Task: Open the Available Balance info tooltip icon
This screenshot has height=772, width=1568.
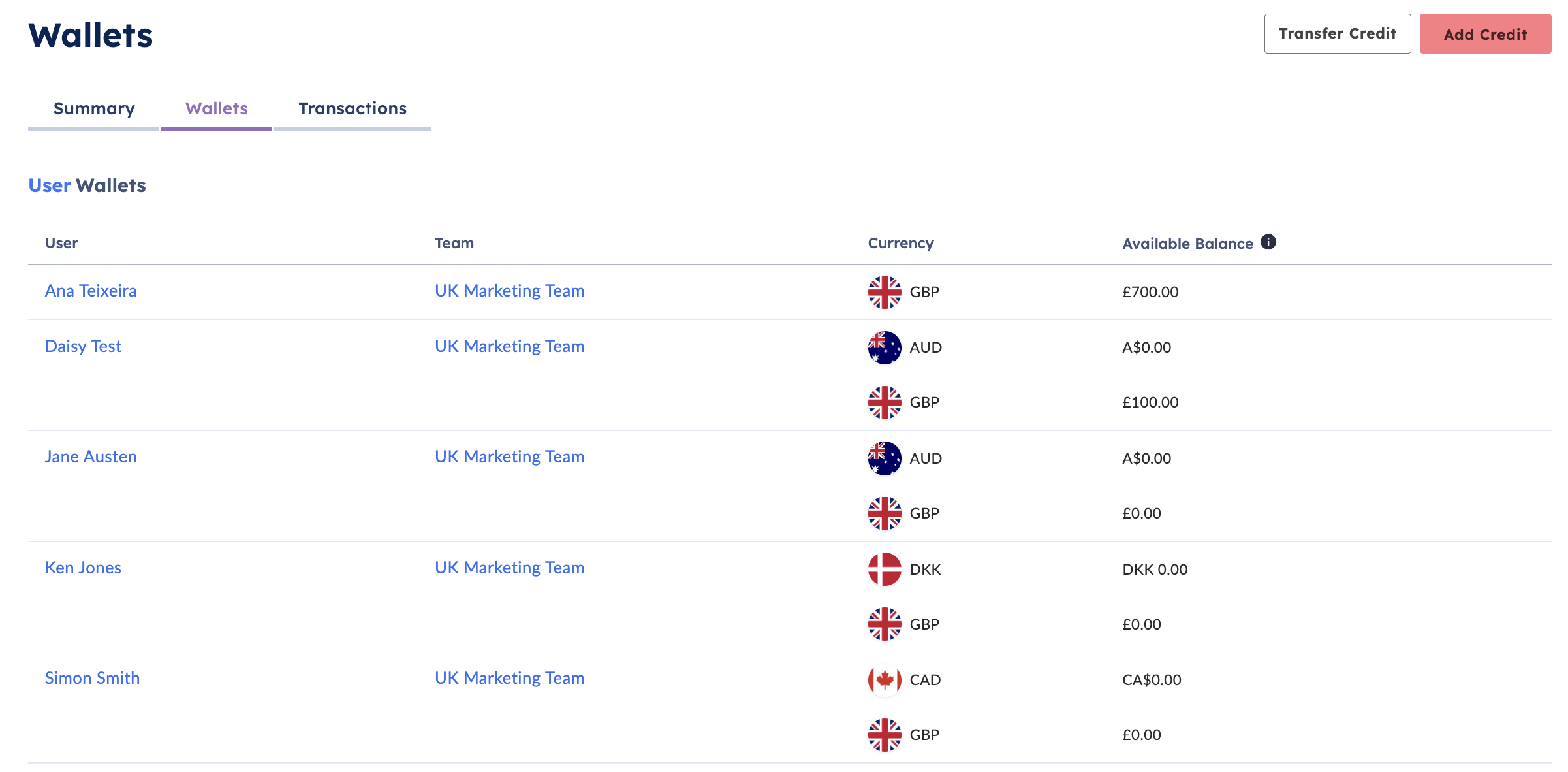Action: pos(1268,241)
